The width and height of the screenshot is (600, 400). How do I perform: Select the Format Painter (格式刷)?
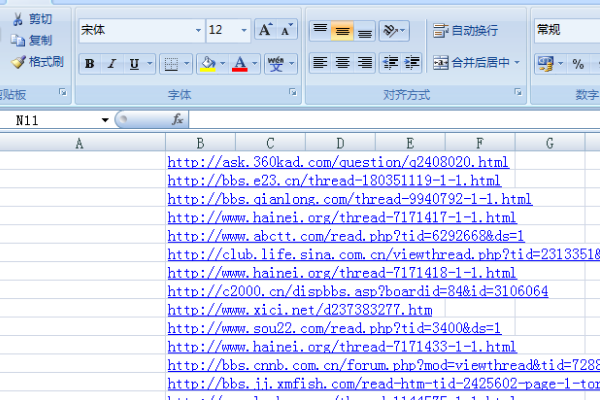pyautogui.click(x=37, y=62)
